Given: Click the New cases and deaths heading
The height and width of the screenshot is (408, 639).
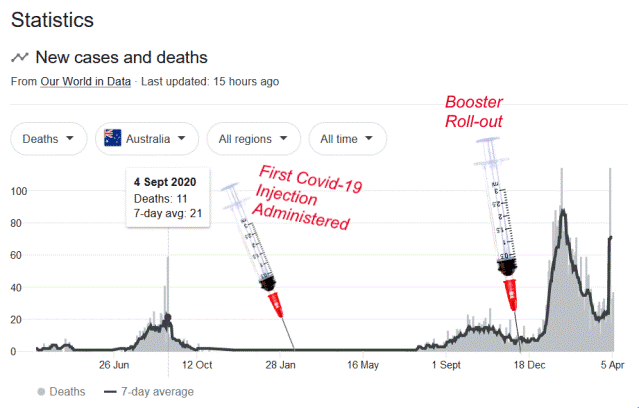Looking at the screenshot, I should 124,58.
